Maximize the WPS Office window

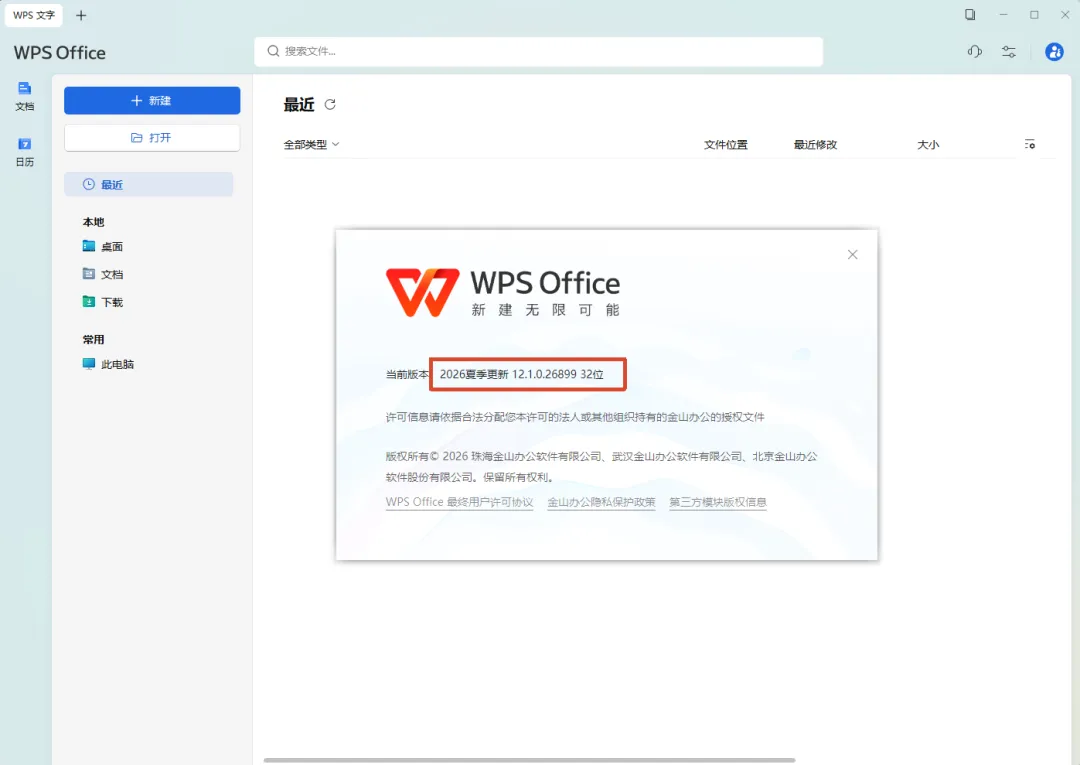[1035, 14]
